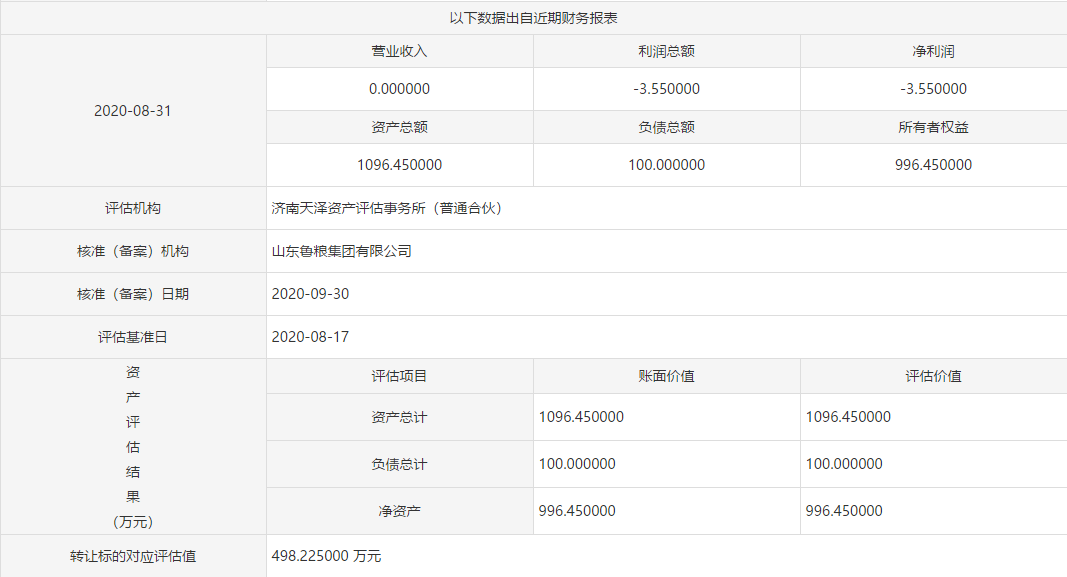Click the 评估机构 row label
The image size is (1067, 577).
click(133, 209)
